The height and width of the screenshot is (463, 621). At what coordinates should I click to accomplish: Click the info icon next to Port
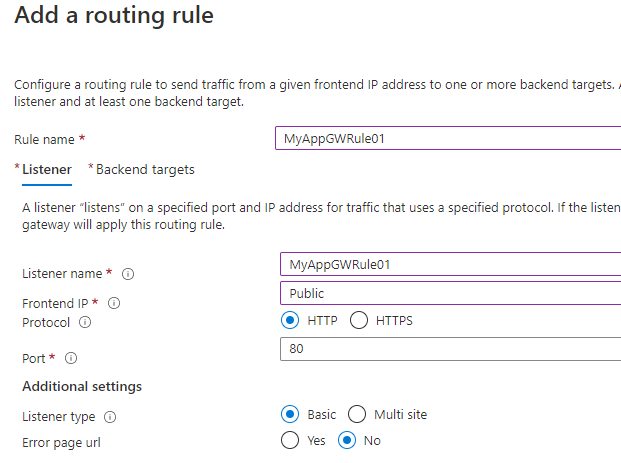click(x=71, y=358)
